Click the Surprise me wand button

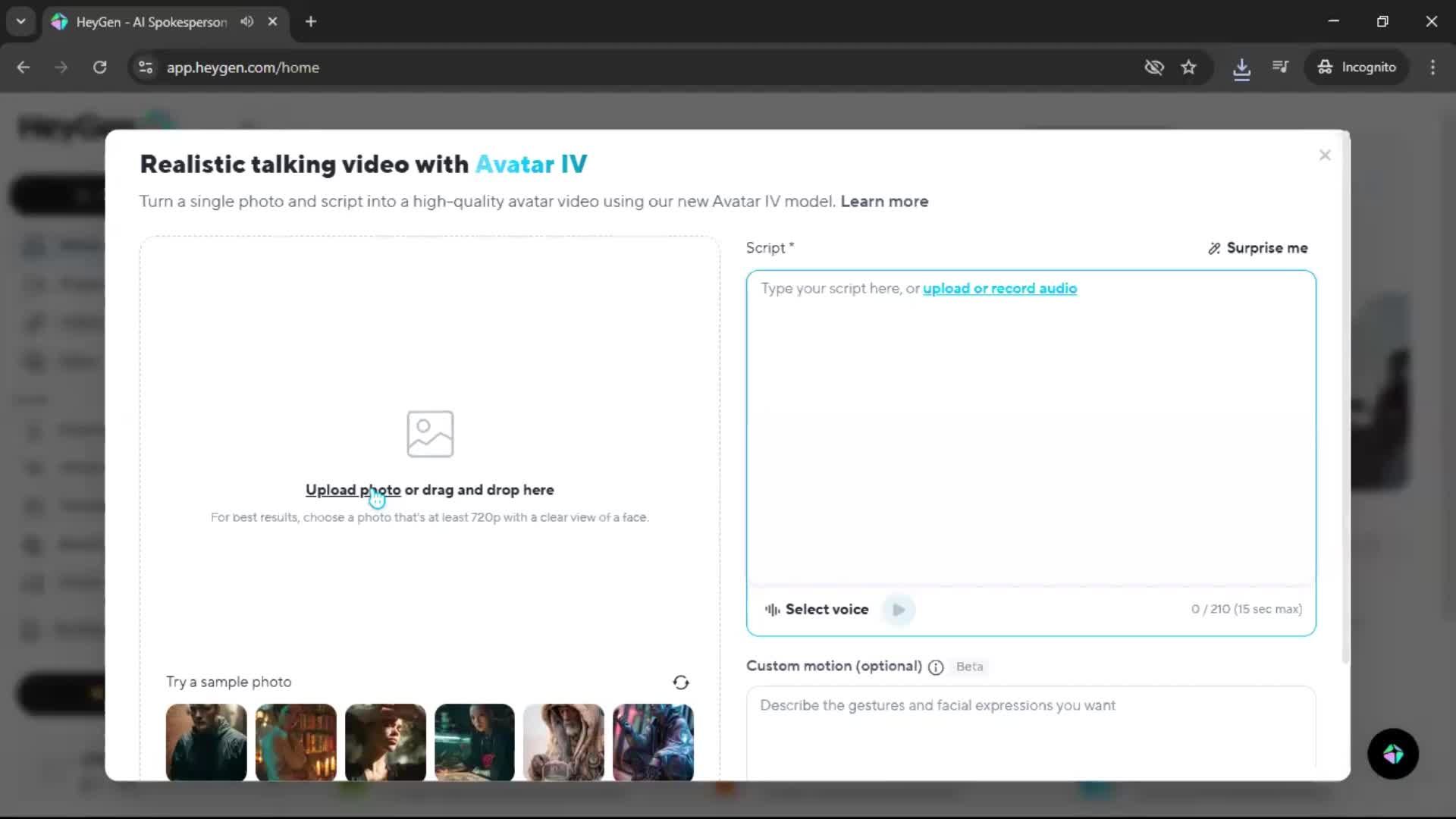(1257, 248)
